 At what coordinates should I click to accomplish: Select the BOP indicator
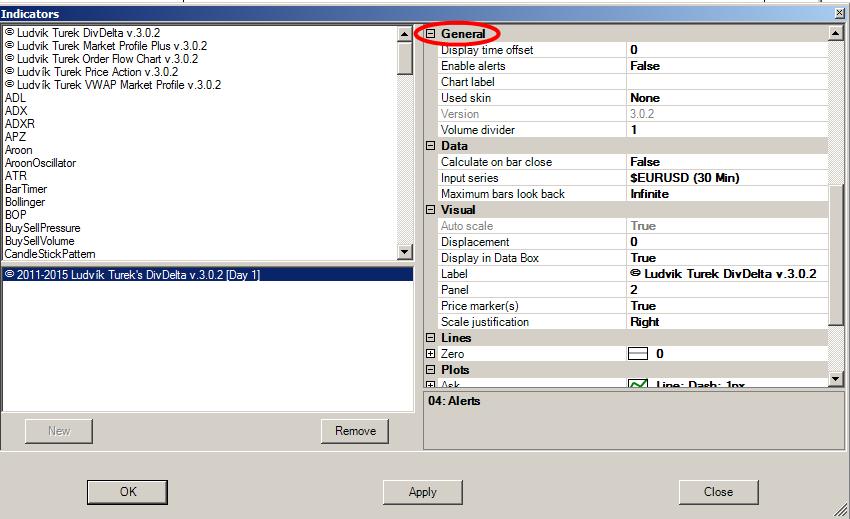[x=15, y=215]
